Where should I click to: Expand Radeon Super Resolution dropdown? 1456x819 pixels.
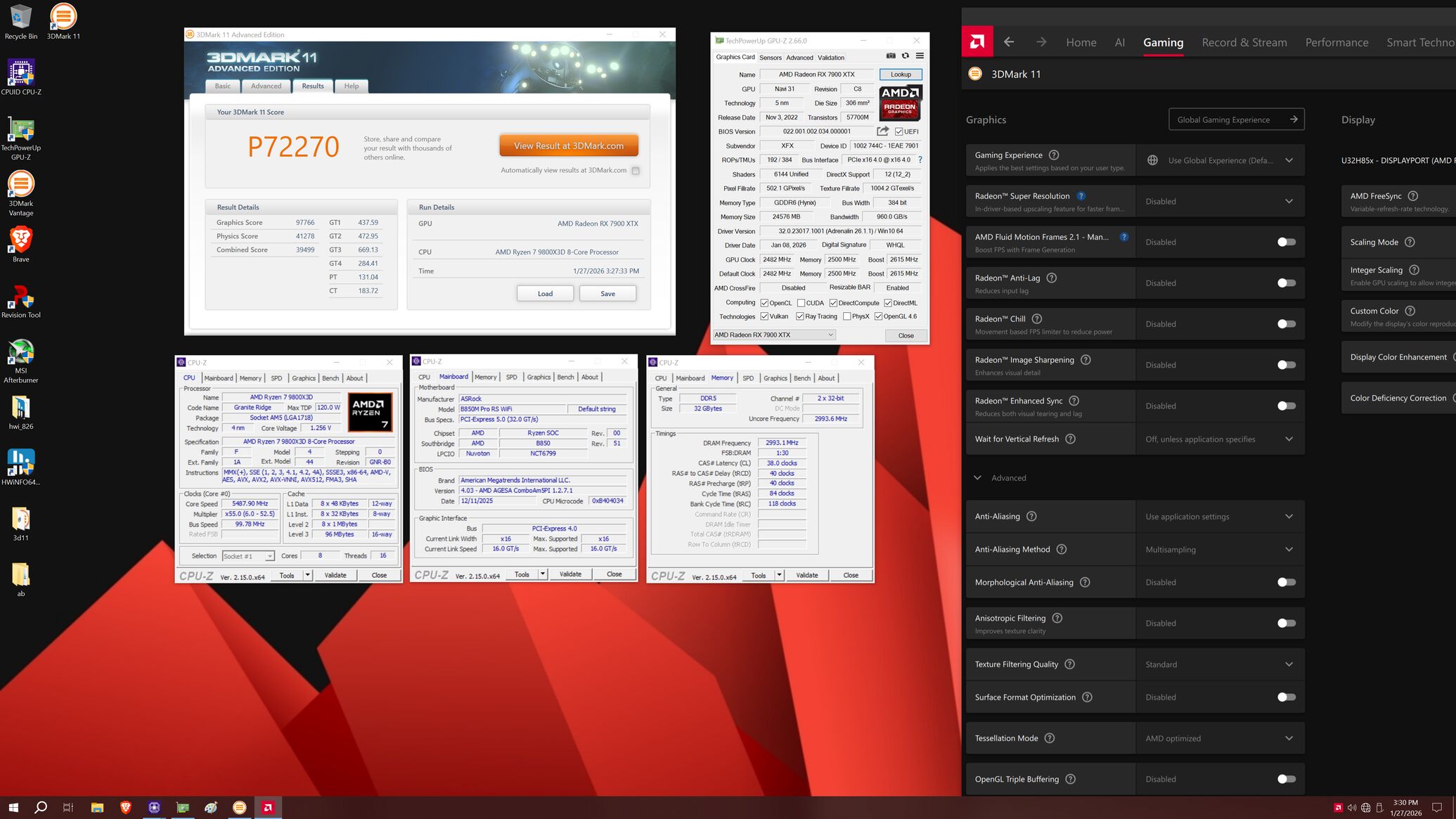pyautogui.click(x=1289, y=201)
